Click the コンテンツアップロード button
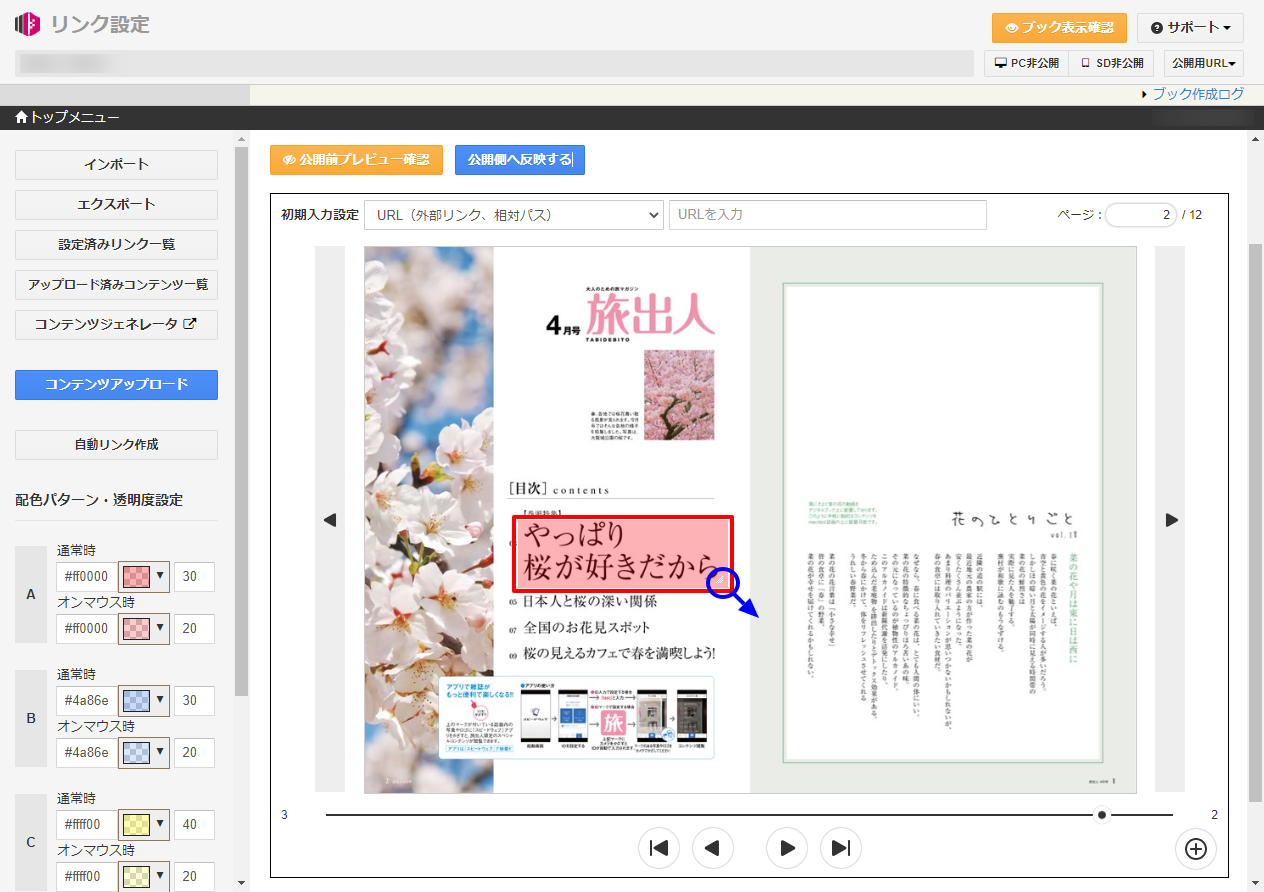This screenshot has height=892, width=1264. coord(116,384)
